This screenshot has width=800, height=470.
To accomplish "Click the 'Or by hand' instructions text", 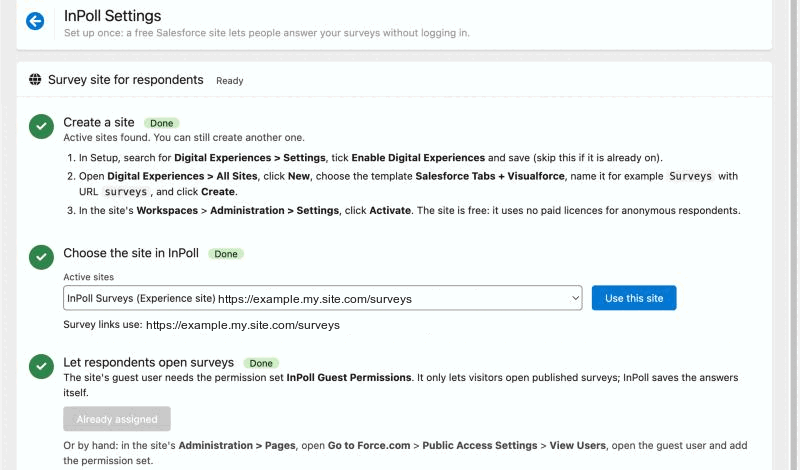I will [x=405, y=453].
